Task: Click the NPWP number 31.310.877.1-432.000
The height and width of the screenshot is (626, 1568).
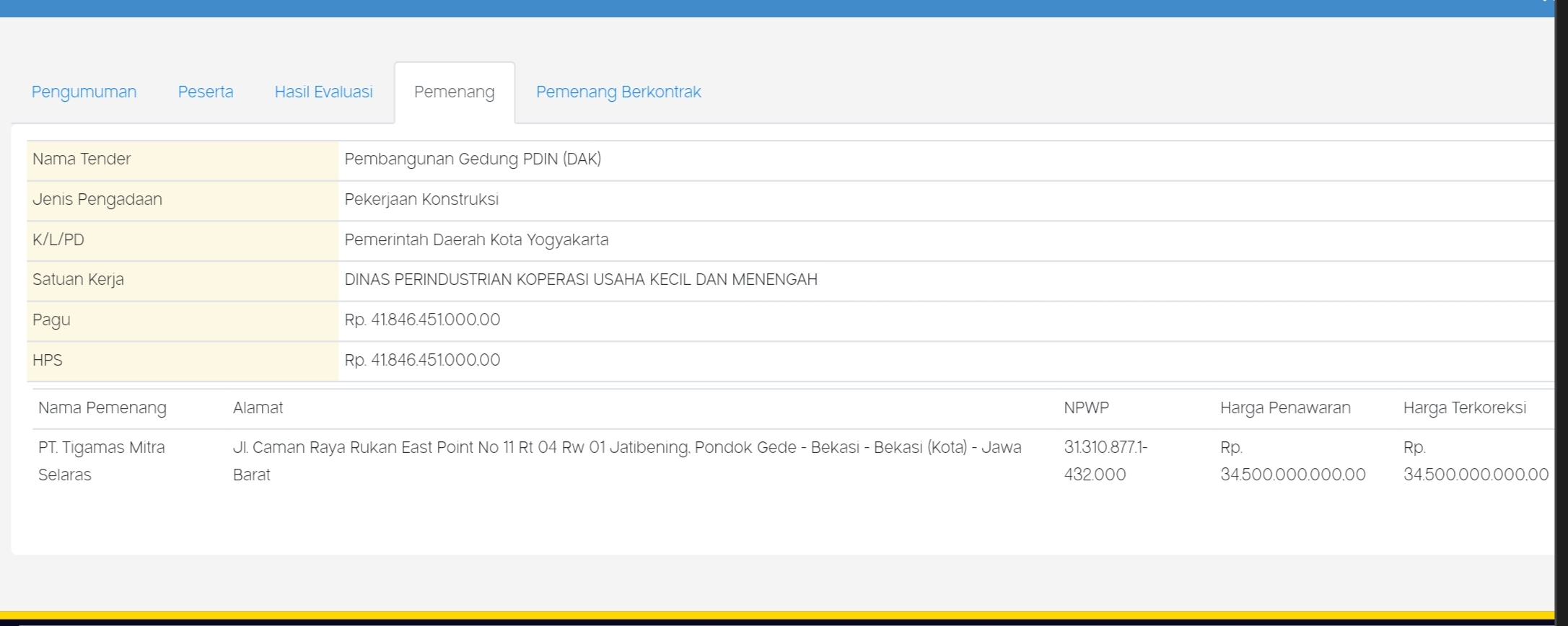Action: pos(1105,461)
